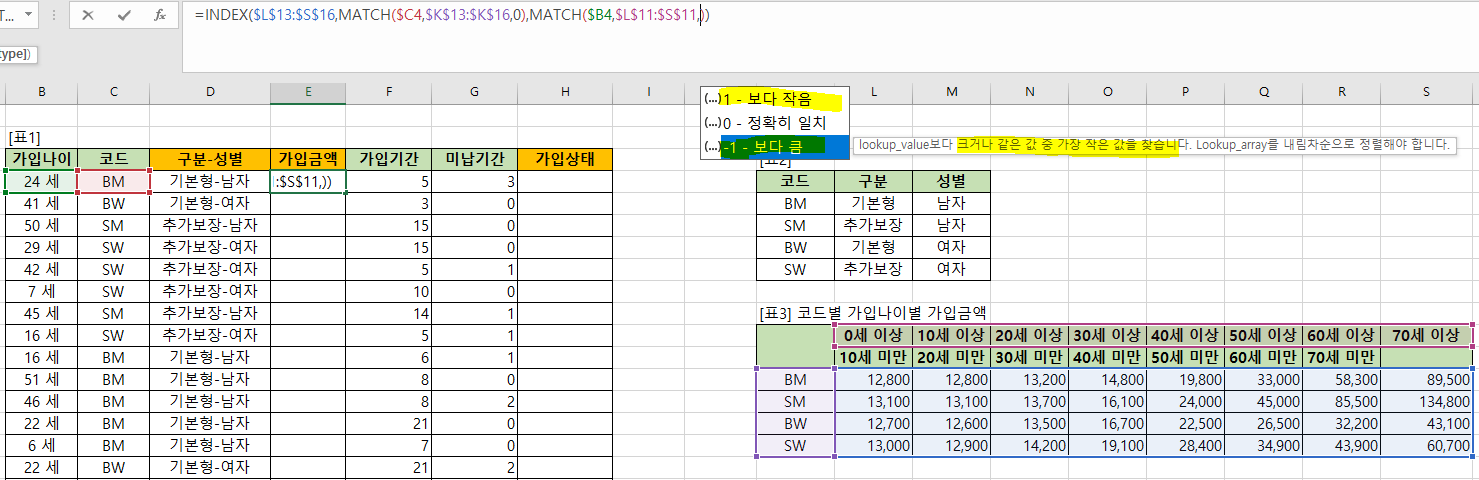
Task: Select the orange 가입상태 header cell
Action: [565, 159]
